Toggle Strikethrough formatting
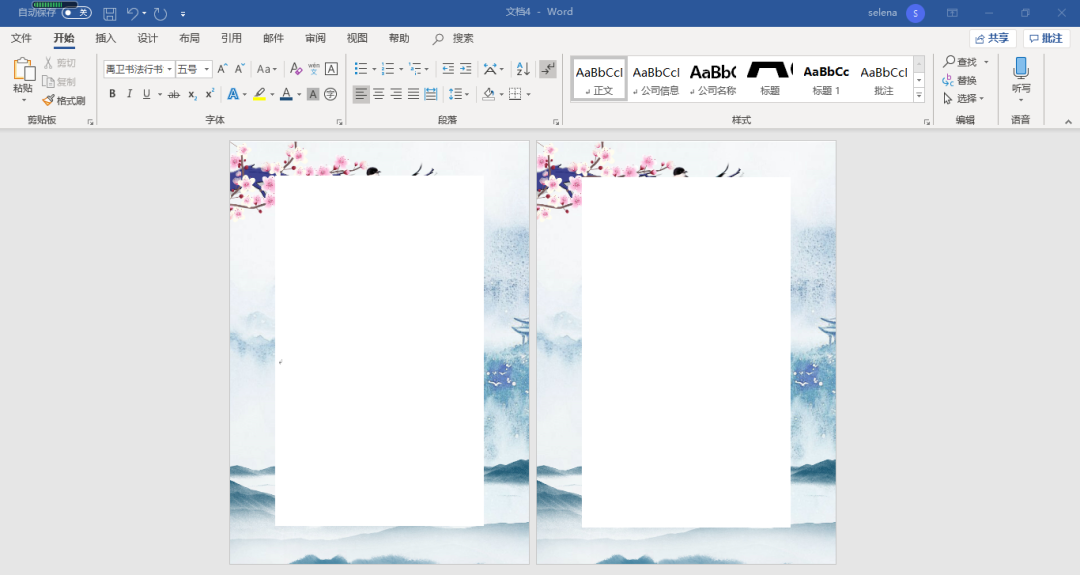 click(x=174, y=94)
